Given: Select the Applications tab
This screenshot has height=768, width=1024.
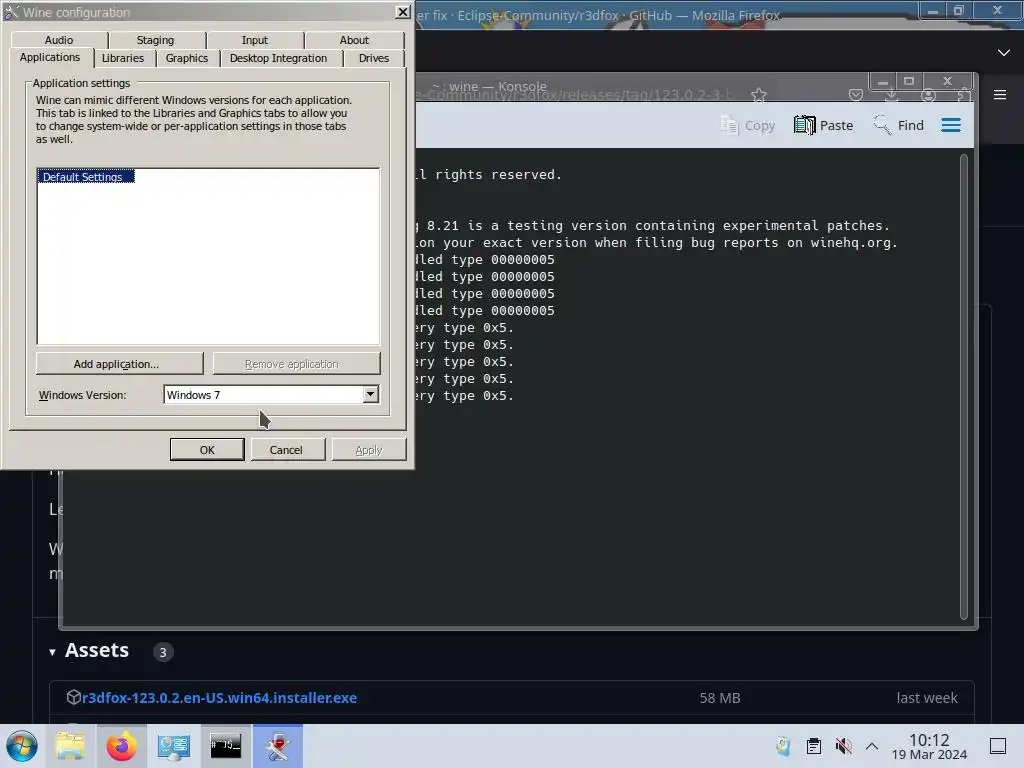Looking at the screenshot, I should [50, 57].
